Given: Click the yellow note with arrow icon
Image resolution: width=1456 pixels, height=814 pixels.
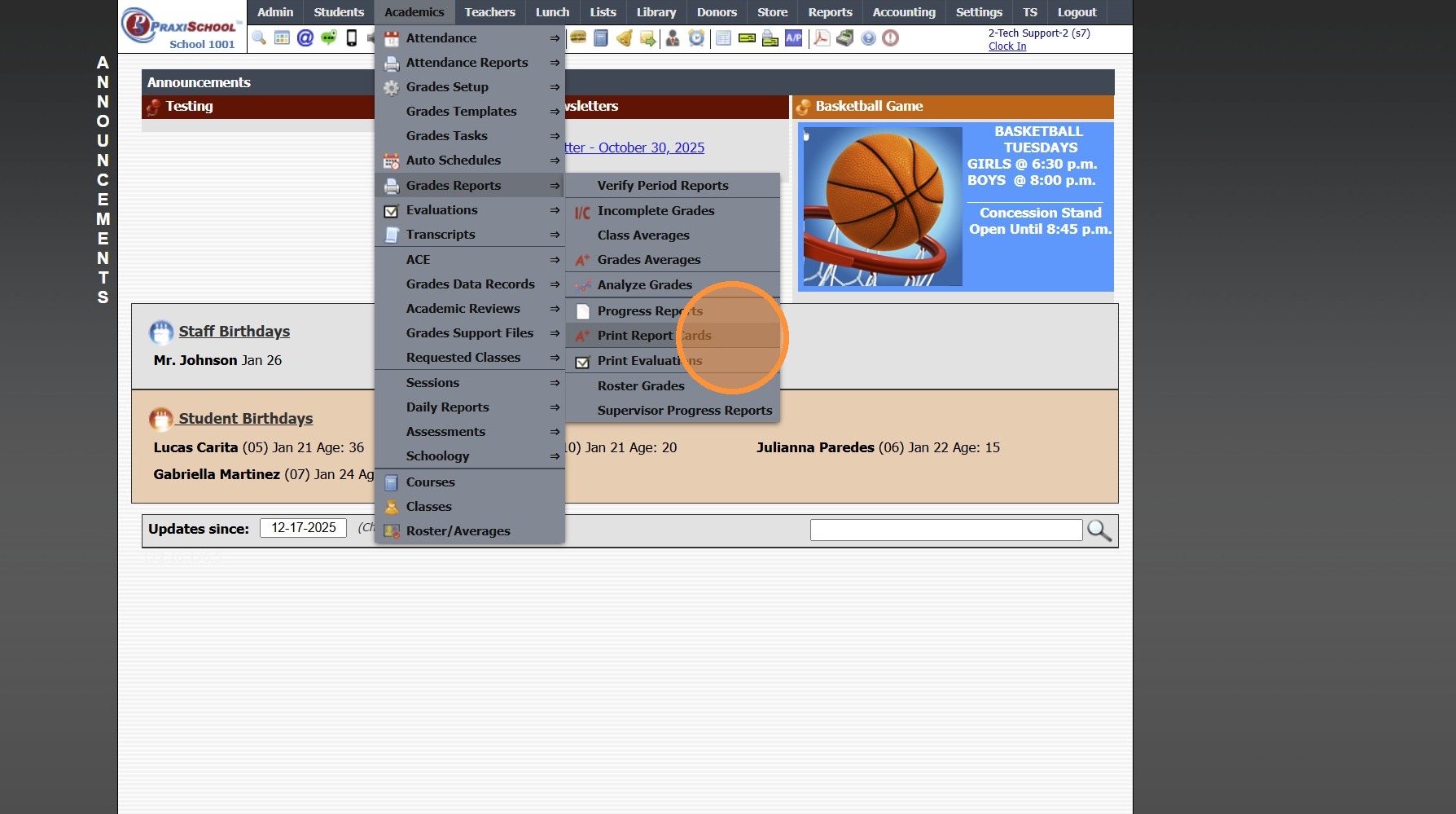Looking at the screenshot, I should [x=647, y=38].
